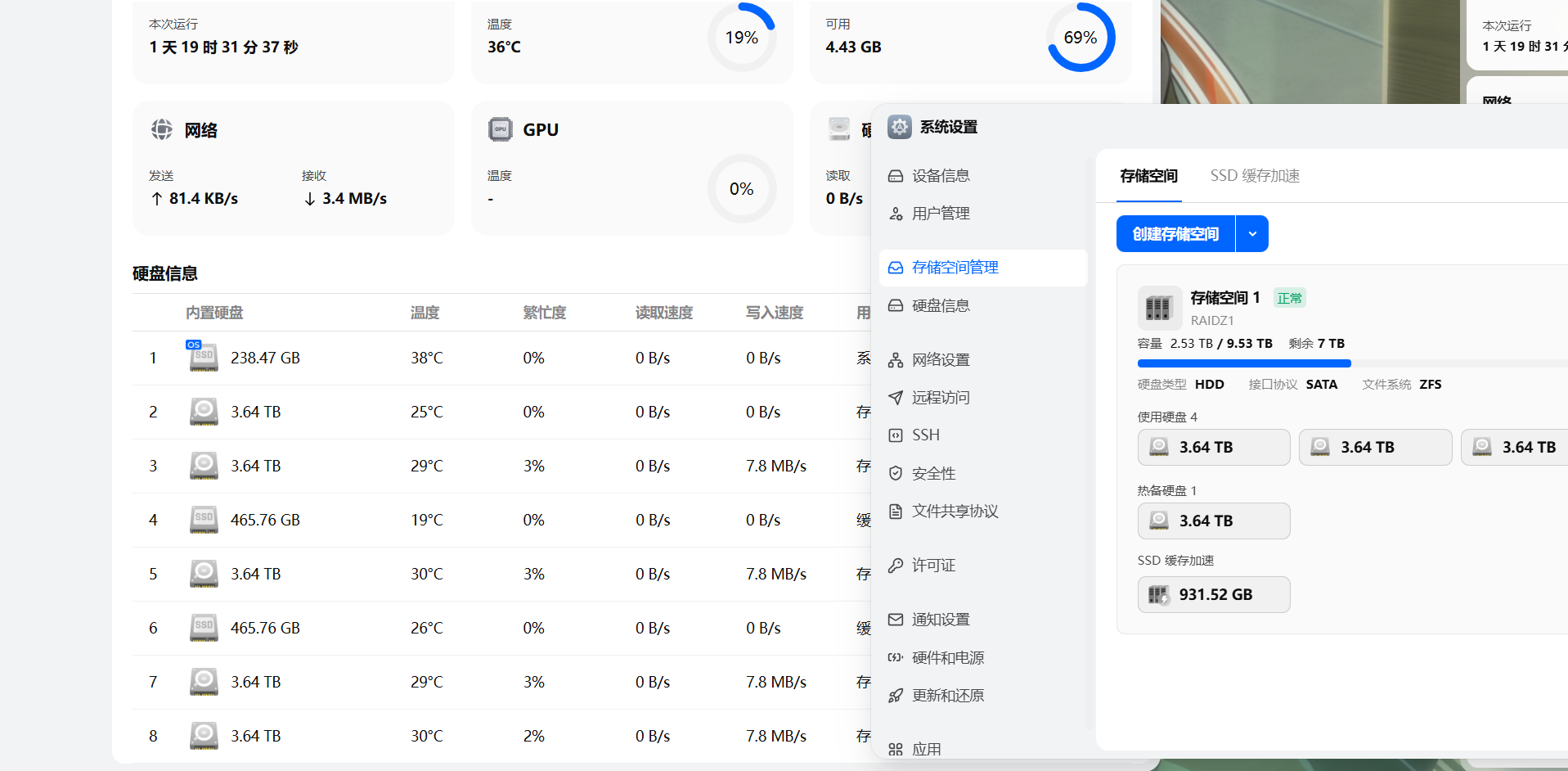Click the storage capacity usage bar
The height and width of the screenshot is (771, 1568).
click(1243, 363)
